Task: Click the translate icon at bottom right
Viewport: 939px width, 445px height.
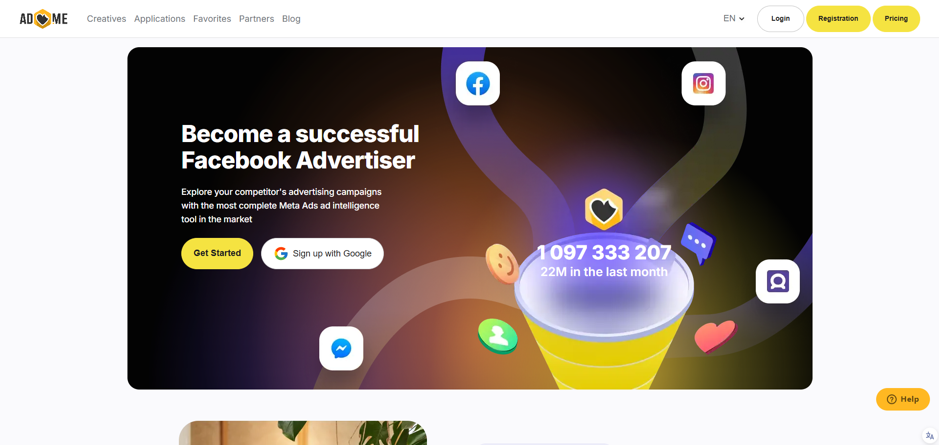Action: click(929, 435)
